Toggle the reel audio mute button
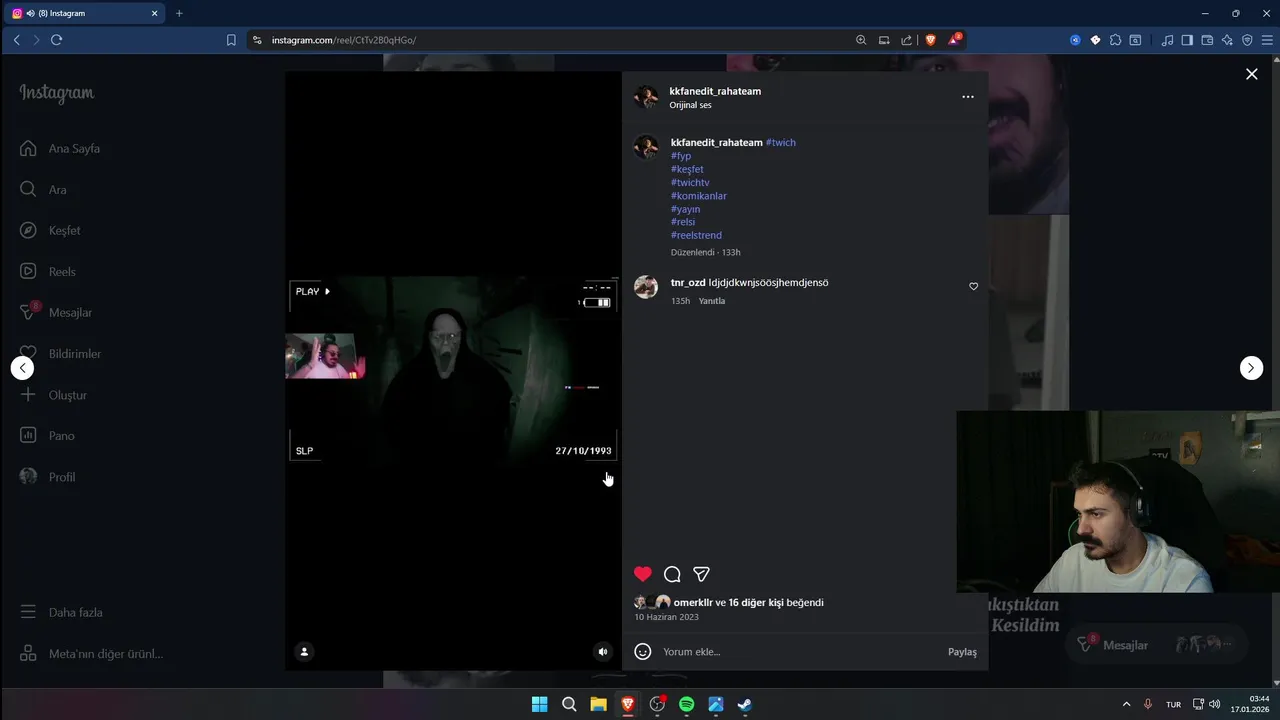This screenshot has height=720, width=1280. 603,652
